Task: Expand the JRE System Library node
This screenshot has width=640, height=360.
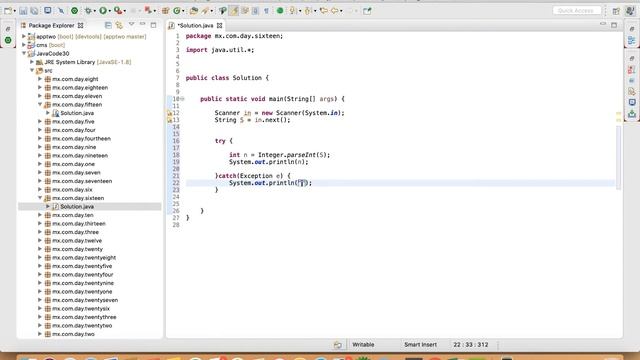Action: [x=32, y=62]
